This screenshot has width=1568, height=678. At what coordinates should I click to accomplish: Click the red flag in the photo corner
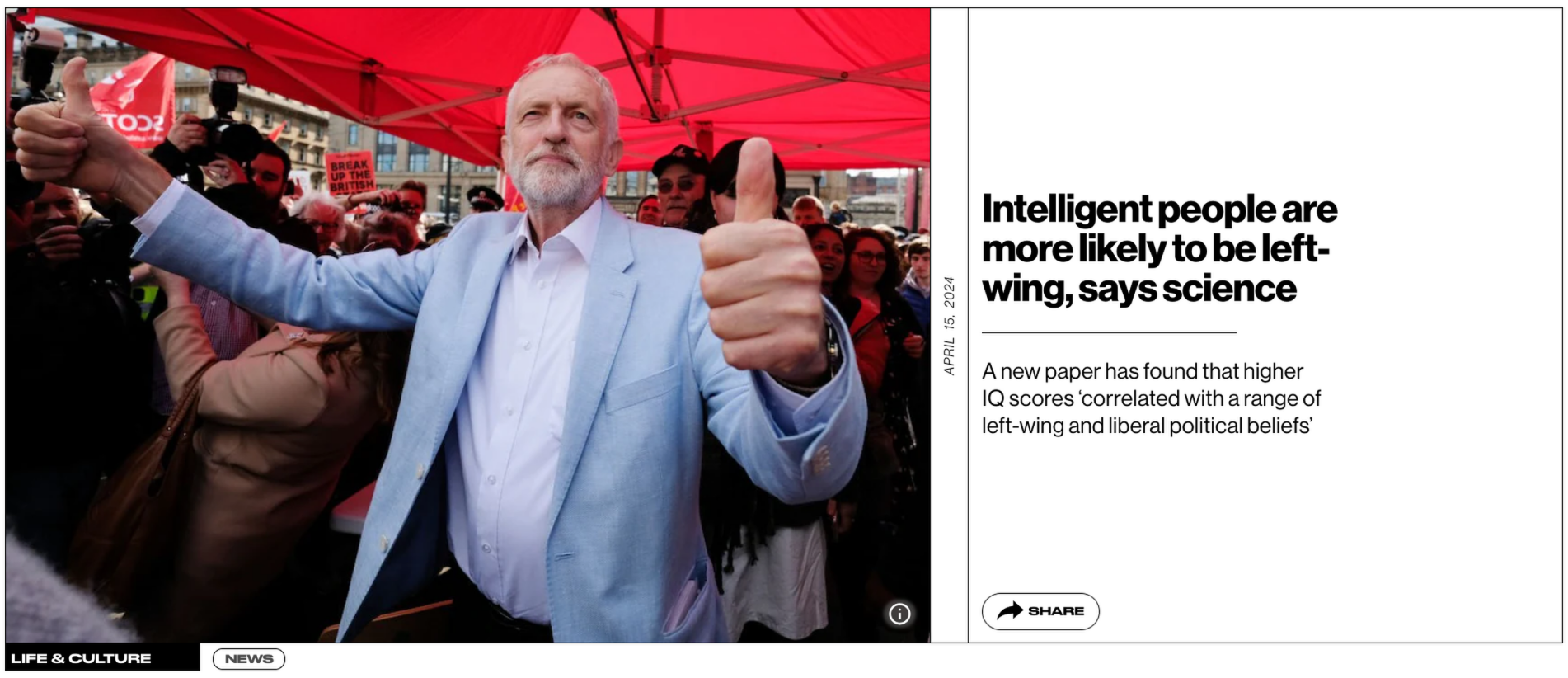click(132, 99)
